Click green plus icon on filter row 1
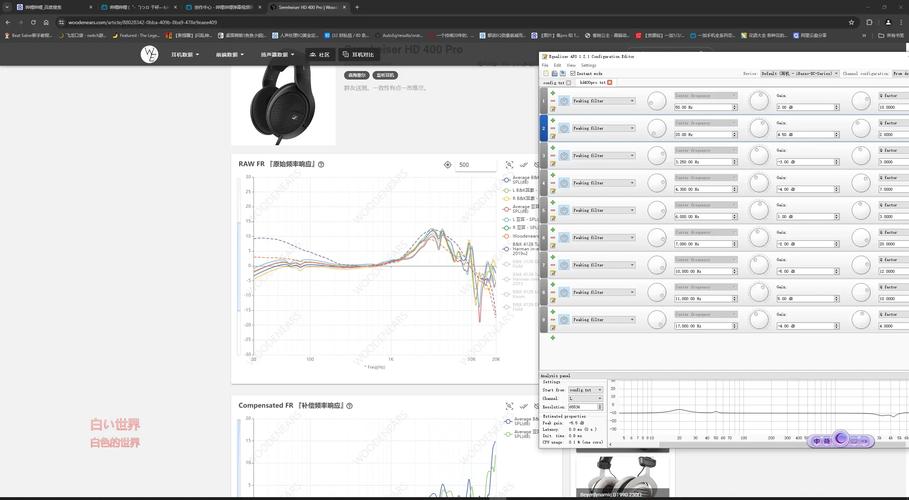 [553, 93]
